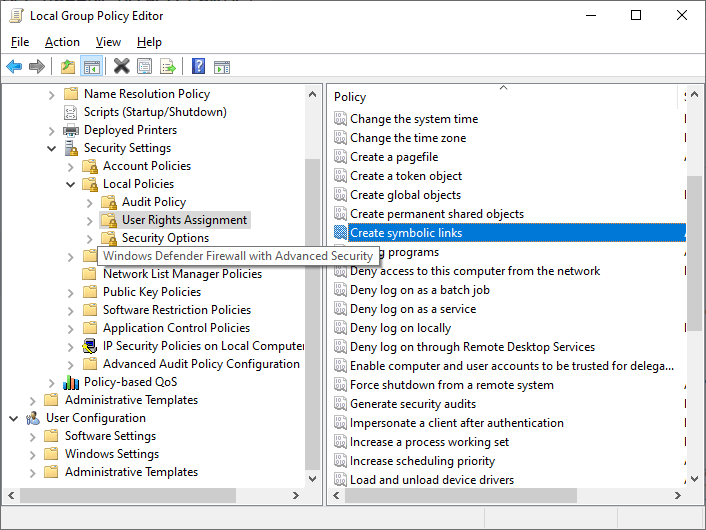Click the Audit Policy folder icon

point(109,203)
